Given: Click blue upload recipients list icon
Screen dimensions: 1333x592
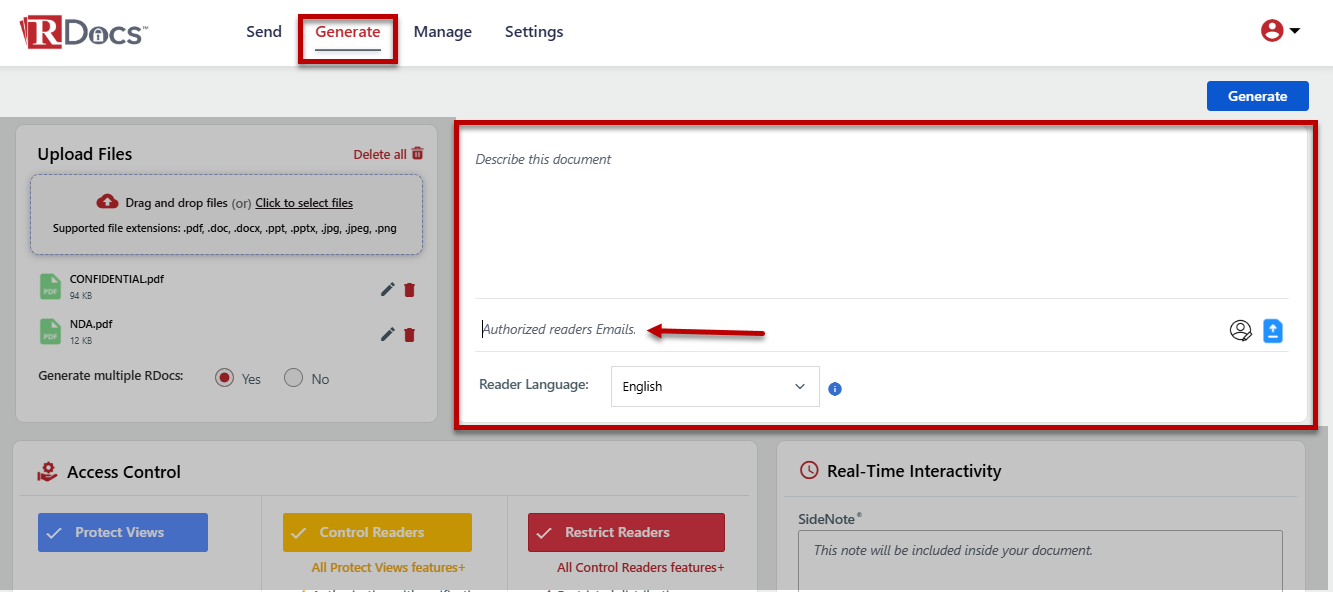Looking at the screenshot, I should click(1272, 331).
